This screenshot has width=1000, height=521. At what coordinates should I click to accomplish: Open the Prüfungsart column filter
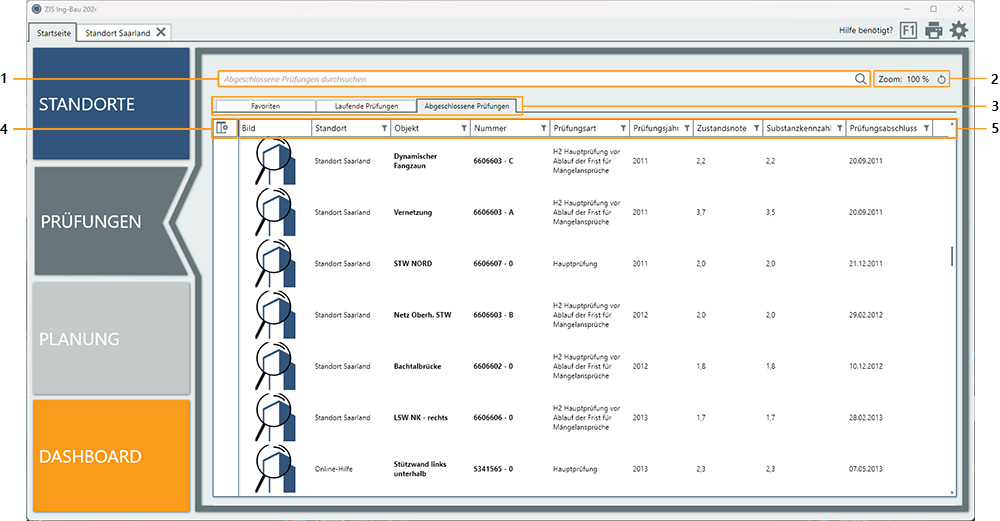(622, 128)
